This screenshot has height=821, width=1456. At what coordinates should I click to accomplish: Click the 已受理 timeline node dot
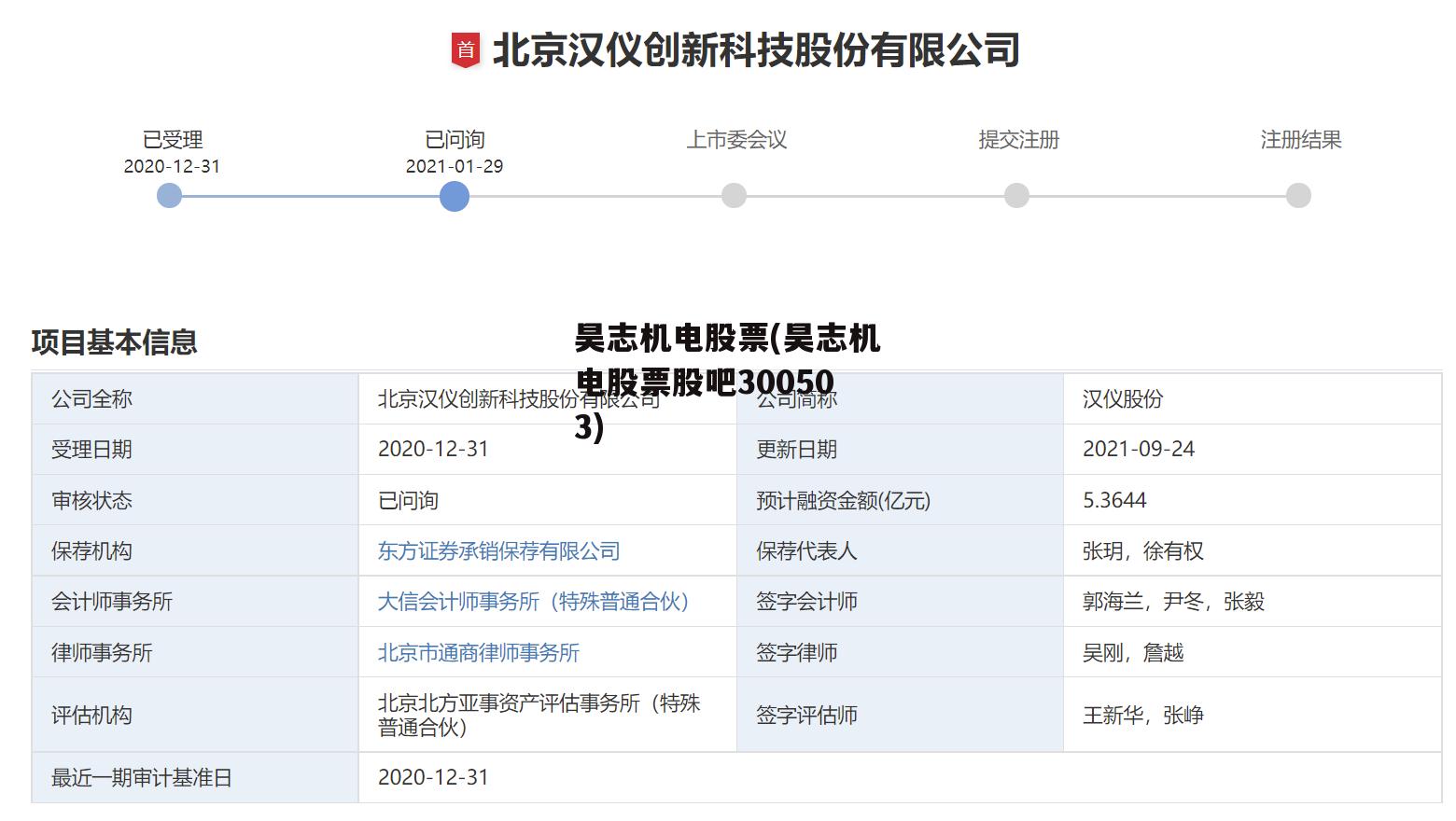tap(169, 196)
